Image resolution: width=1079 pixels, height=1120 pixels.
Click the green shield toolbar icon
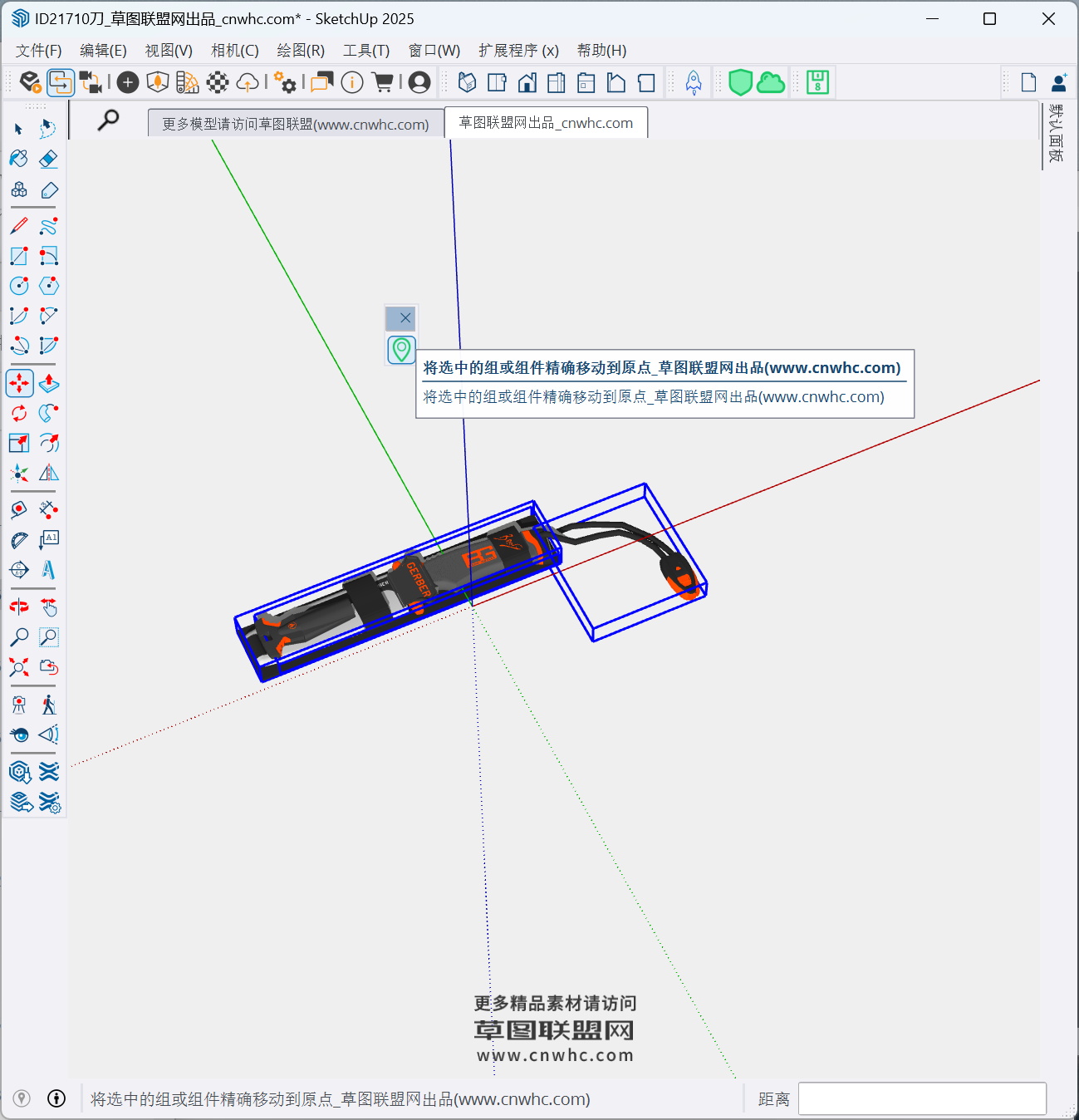click(740, 82)
